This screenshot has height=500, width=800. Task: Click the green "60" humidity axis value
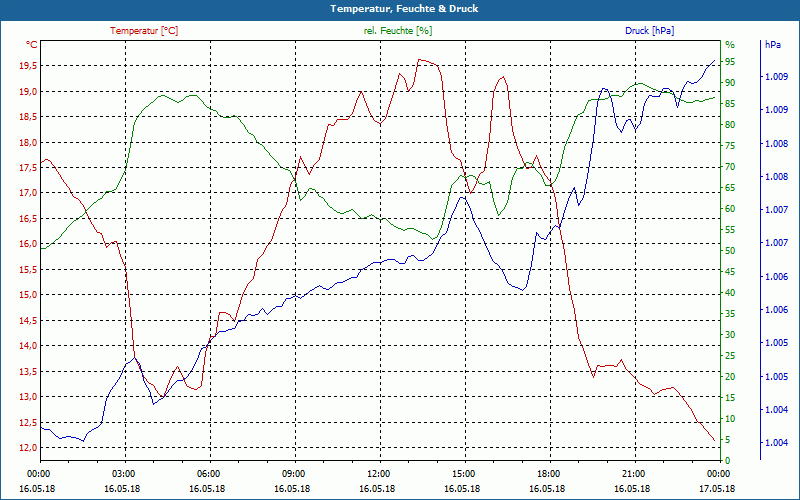pos(730,209)
